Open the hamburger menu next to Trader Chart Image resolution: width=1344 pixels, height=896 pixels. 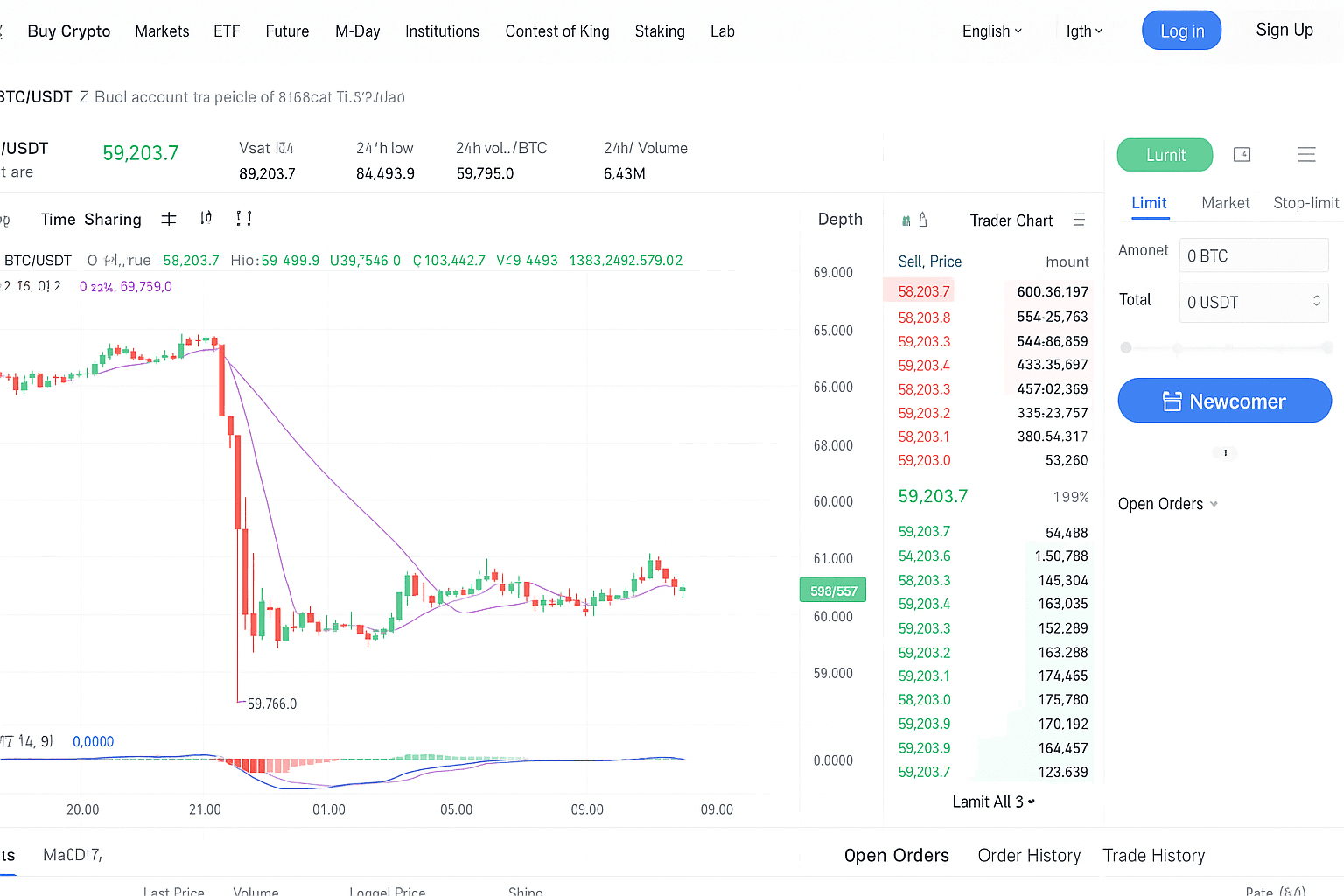point(1079,220)
